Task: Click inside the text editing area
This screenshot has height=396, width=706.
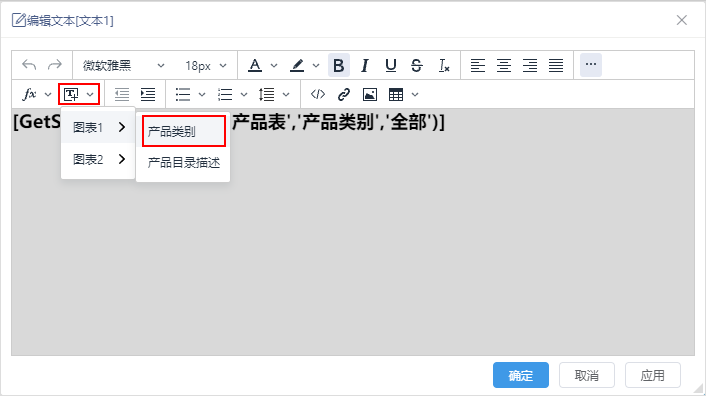Action: point(353,232)
